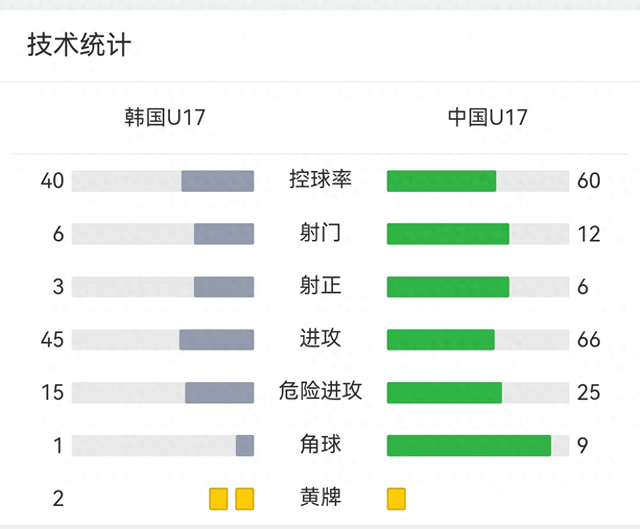Click Korea's small gray 角球 bar
The width and height of the screenshot is (640, 529).
coord(245,445)
